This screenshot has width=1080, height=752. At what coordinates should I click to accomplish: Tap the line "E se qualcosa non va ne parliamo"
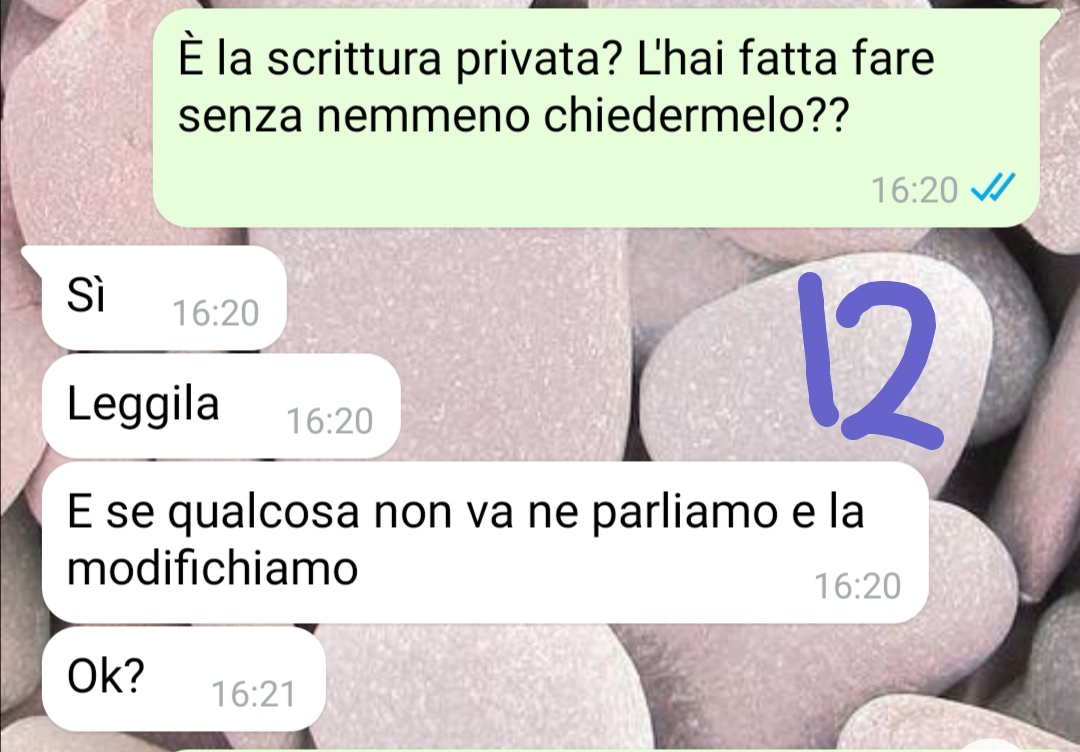[x=421, y=512]
